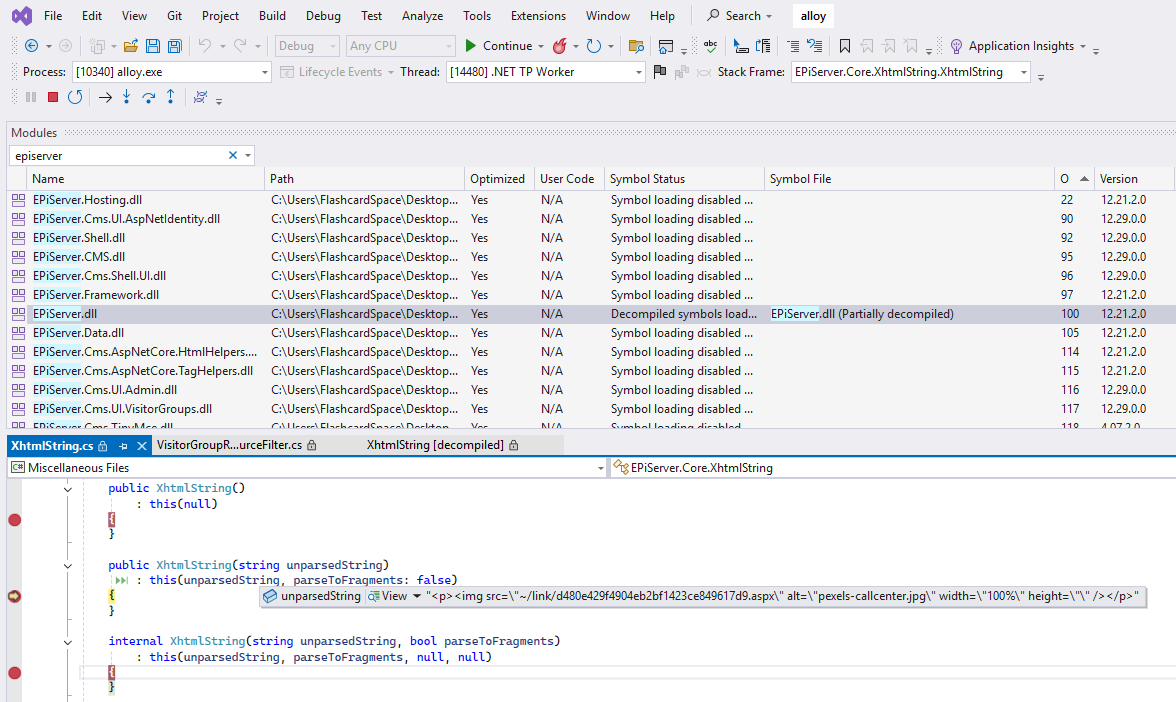The image size is (1176, 702).
Task: Save the current file with the floppy icon
Action: tap(153, 46)
